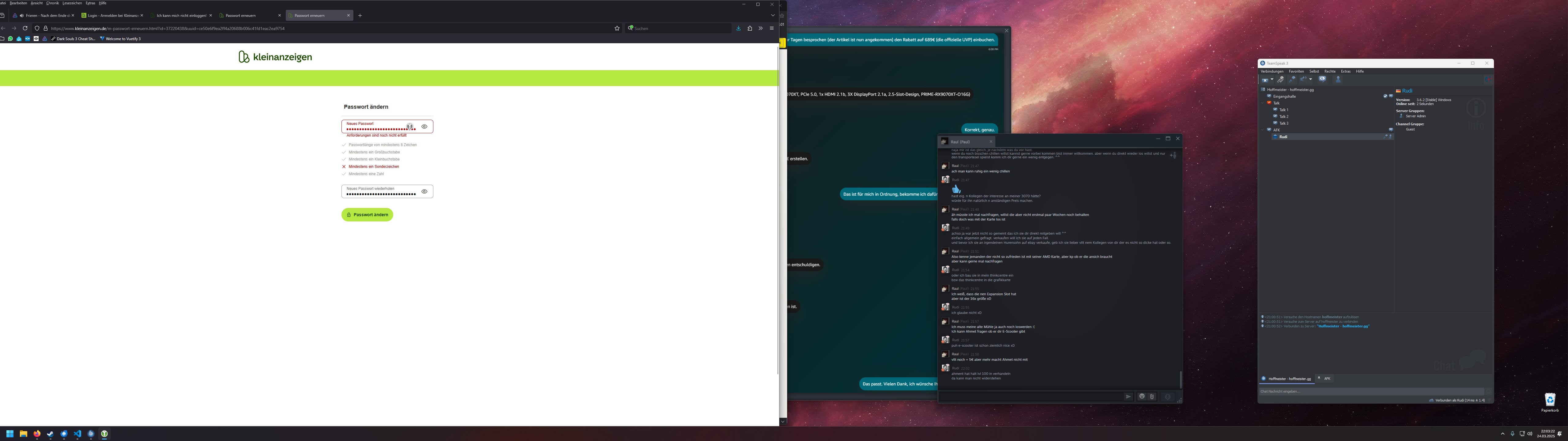Click Firefox extensions puzzle icon
This screenshot has height=441, width=1568.
[749, 28]
